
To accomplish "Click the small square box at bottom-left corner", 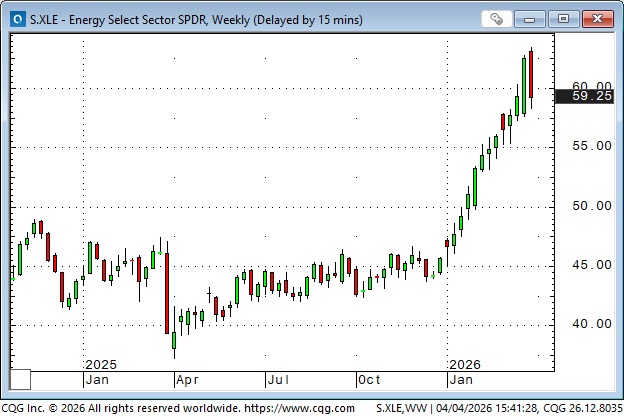I will 20,379.
